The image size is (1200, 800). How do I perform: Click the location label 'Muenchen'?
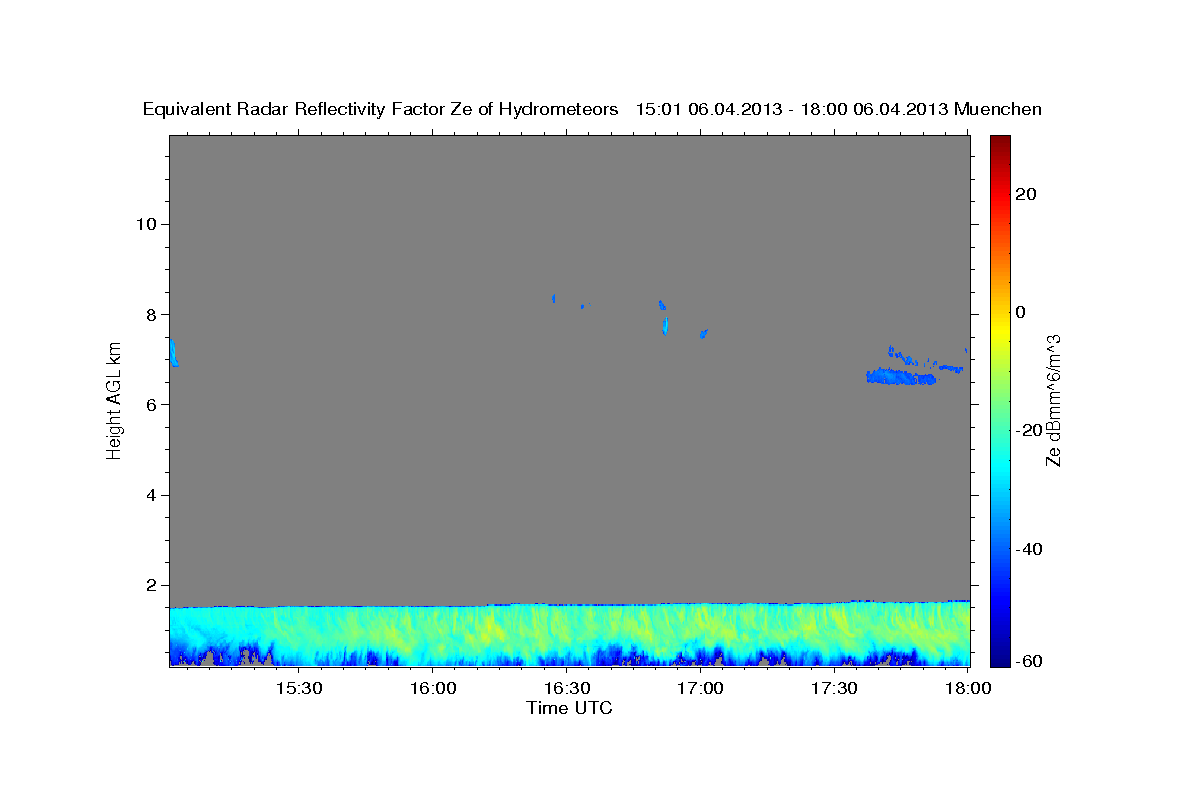tap(998, 110)
